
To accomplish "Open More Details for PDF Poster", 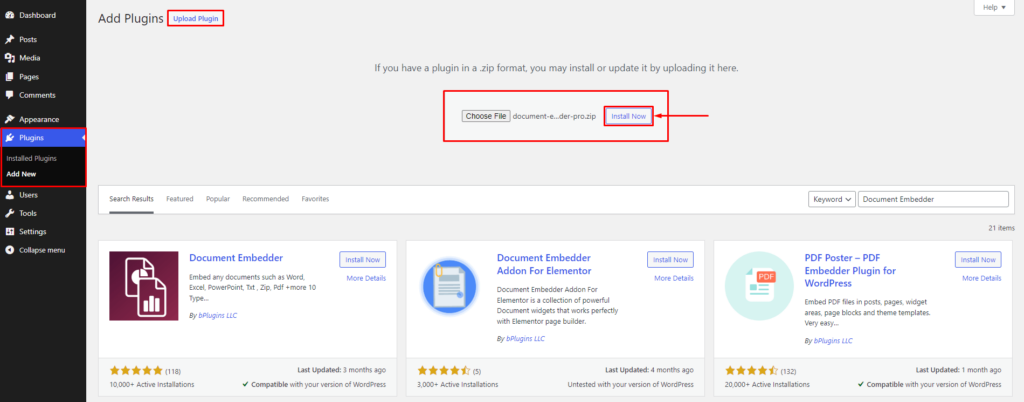I will pyautogui.click(x=982, y=278).
